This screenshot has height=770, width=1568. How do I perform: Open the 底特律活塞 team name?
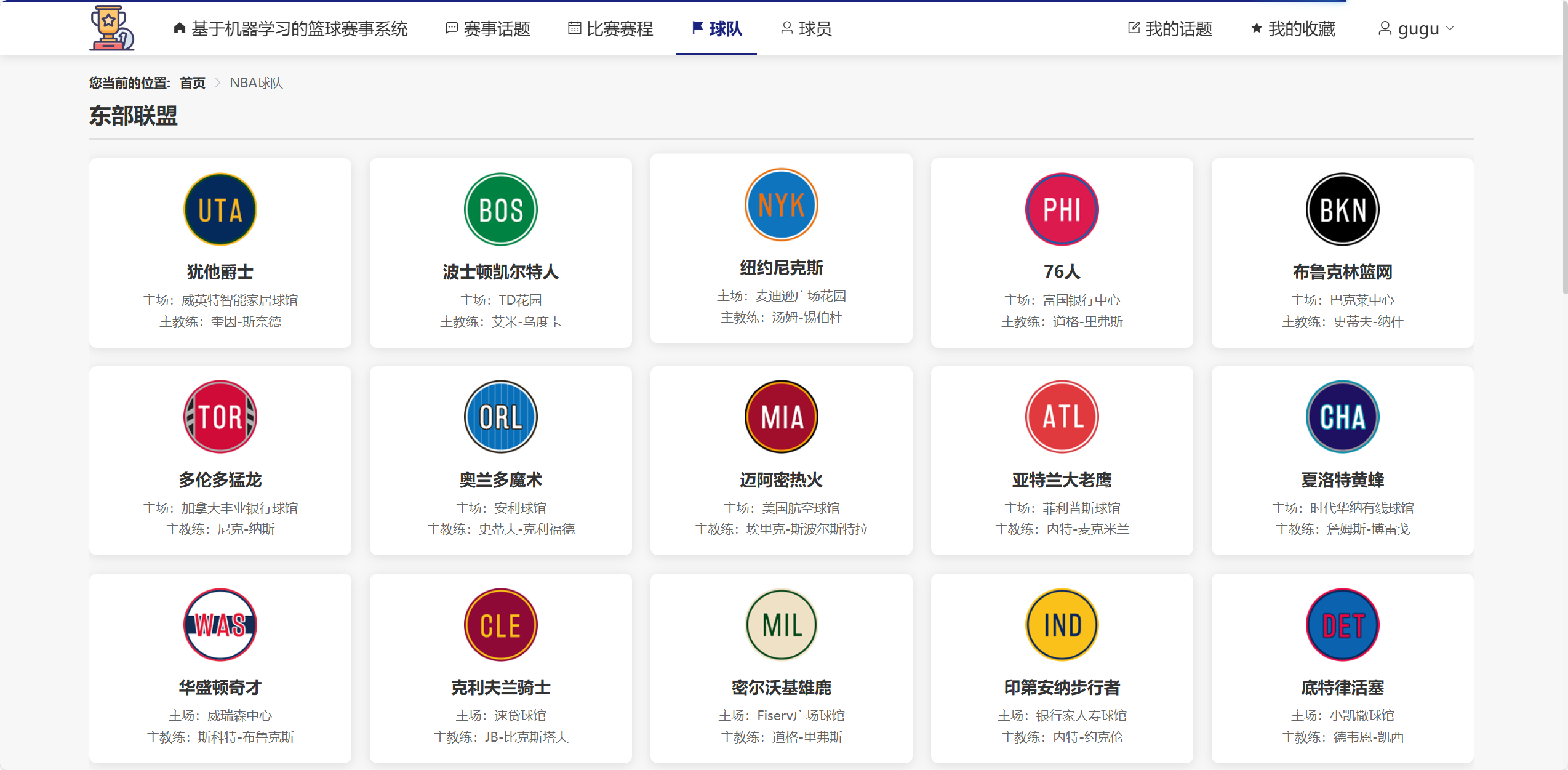[1343, 687]
